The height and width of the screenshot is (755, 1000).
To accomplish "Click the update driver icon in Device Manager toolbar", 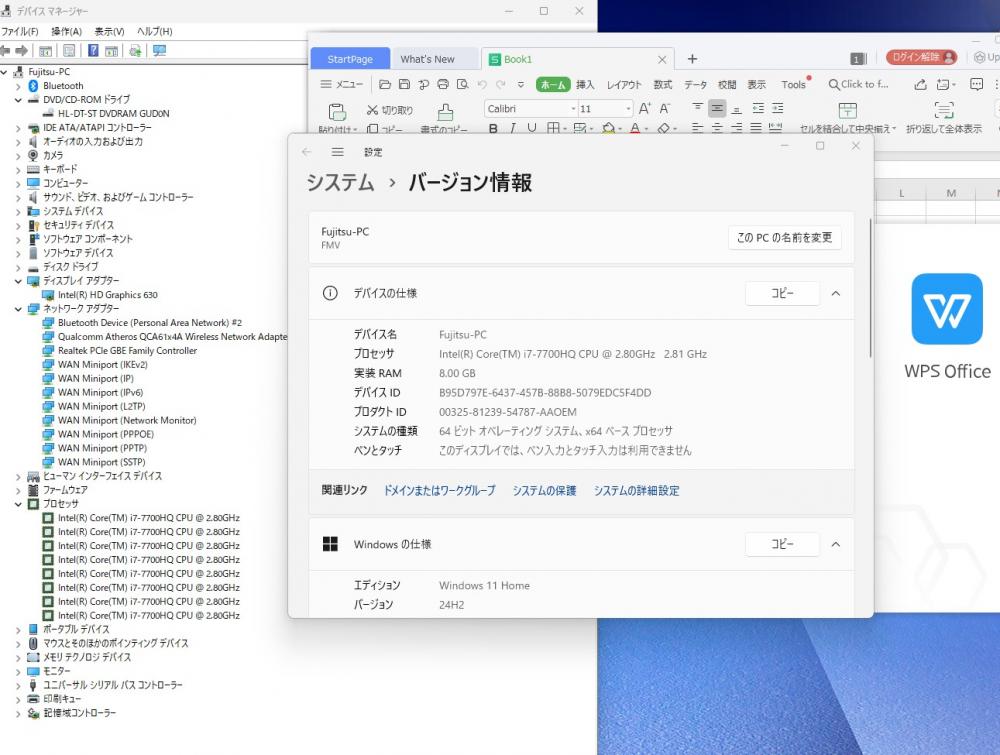I will [135, 51].
